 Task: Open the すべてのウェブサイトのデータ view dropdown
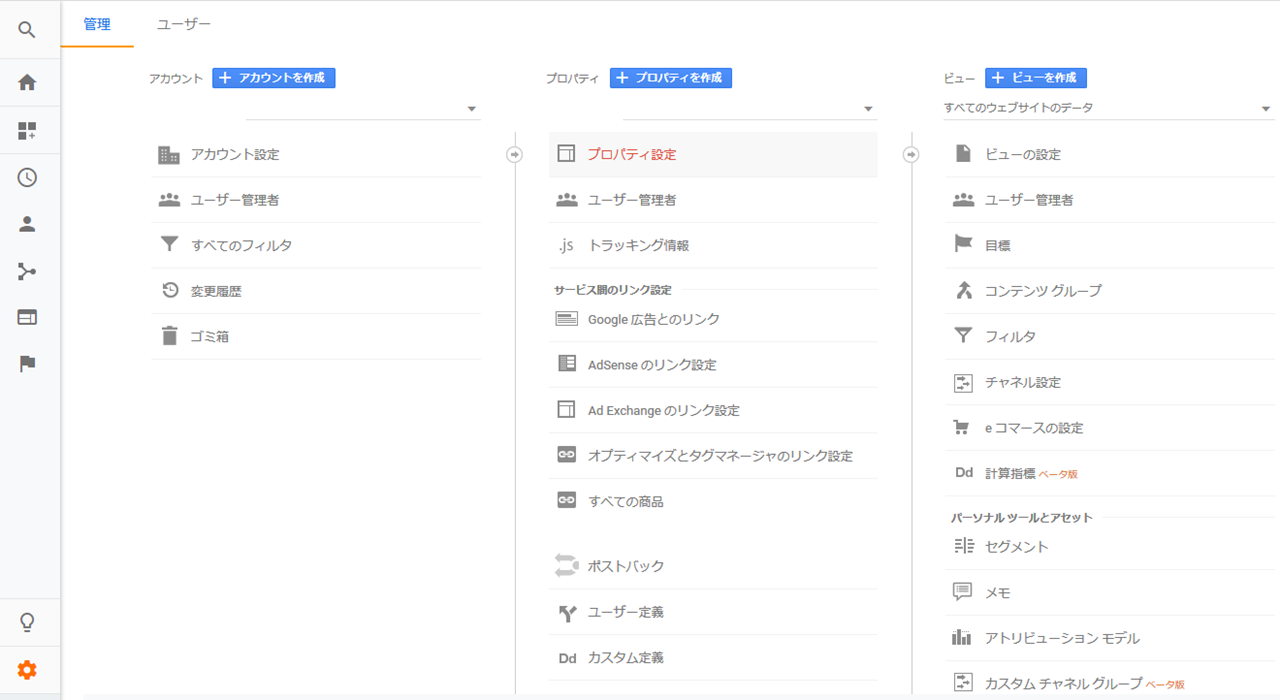point(1107,108)
